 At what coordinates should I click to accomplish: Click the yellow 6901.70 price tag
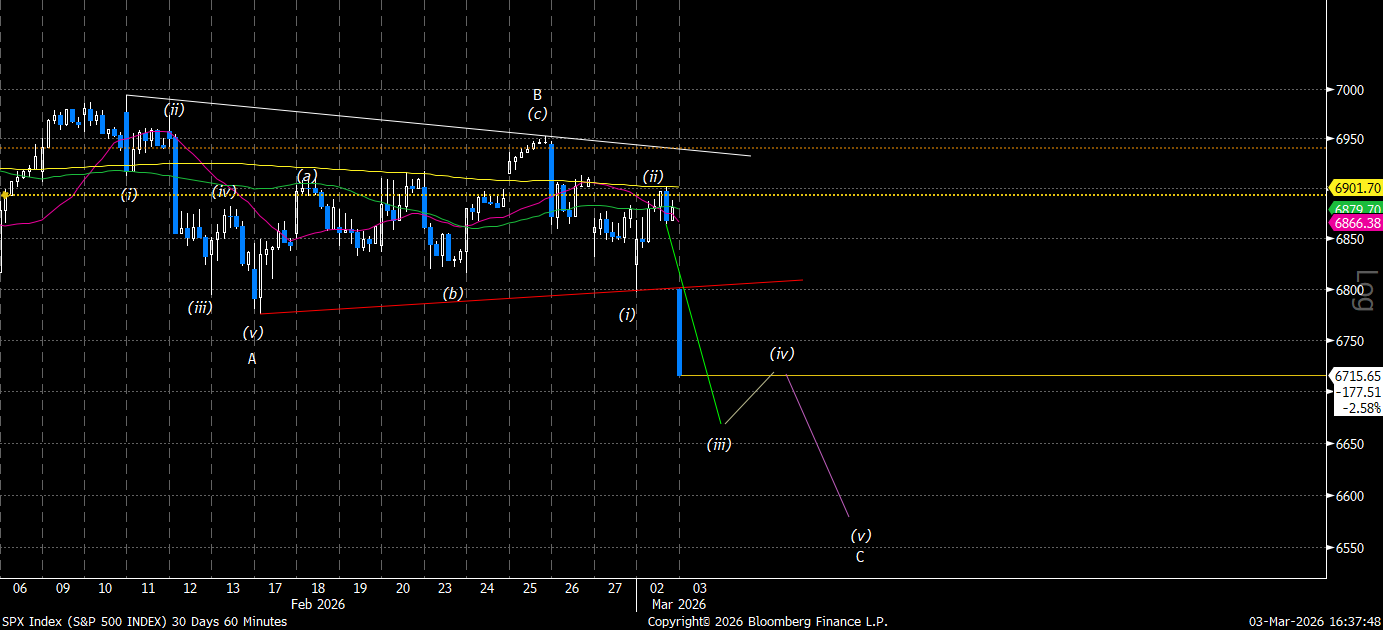(1356, 188)
